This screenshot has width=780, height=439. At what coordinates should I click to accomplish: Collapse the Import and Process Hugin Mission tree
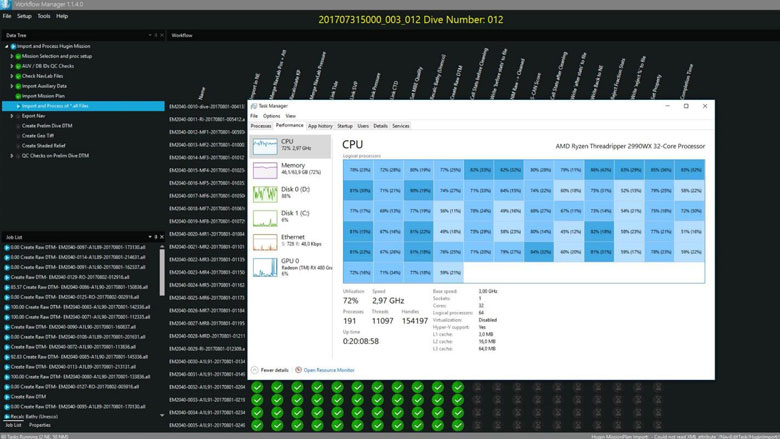5,46
